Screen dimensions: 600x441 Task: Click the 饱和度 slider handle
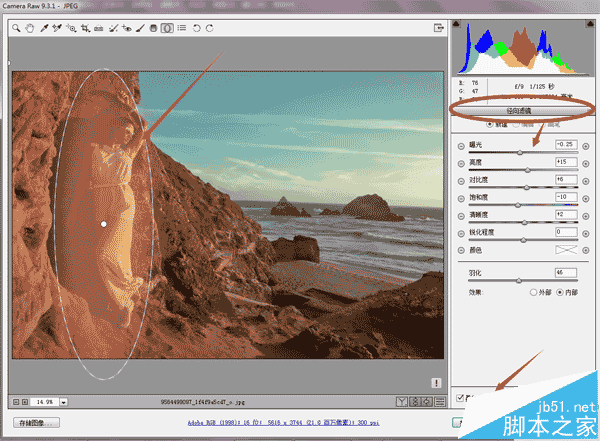tap(518, 205)
